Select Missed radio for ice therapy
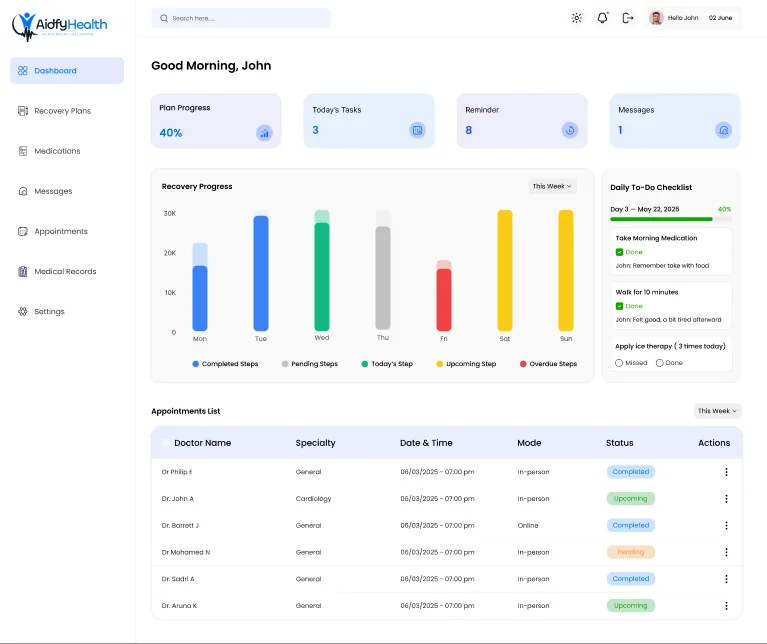Screen dimensions: 767x644 pos(619,363)
